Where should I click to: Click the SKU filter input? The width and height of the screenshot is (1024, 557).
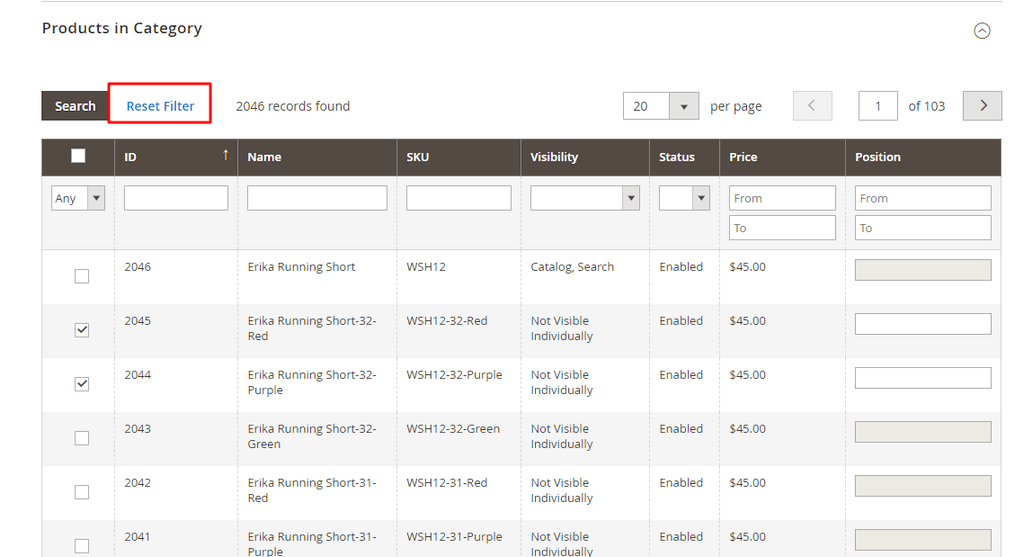(x=458, y=198)
